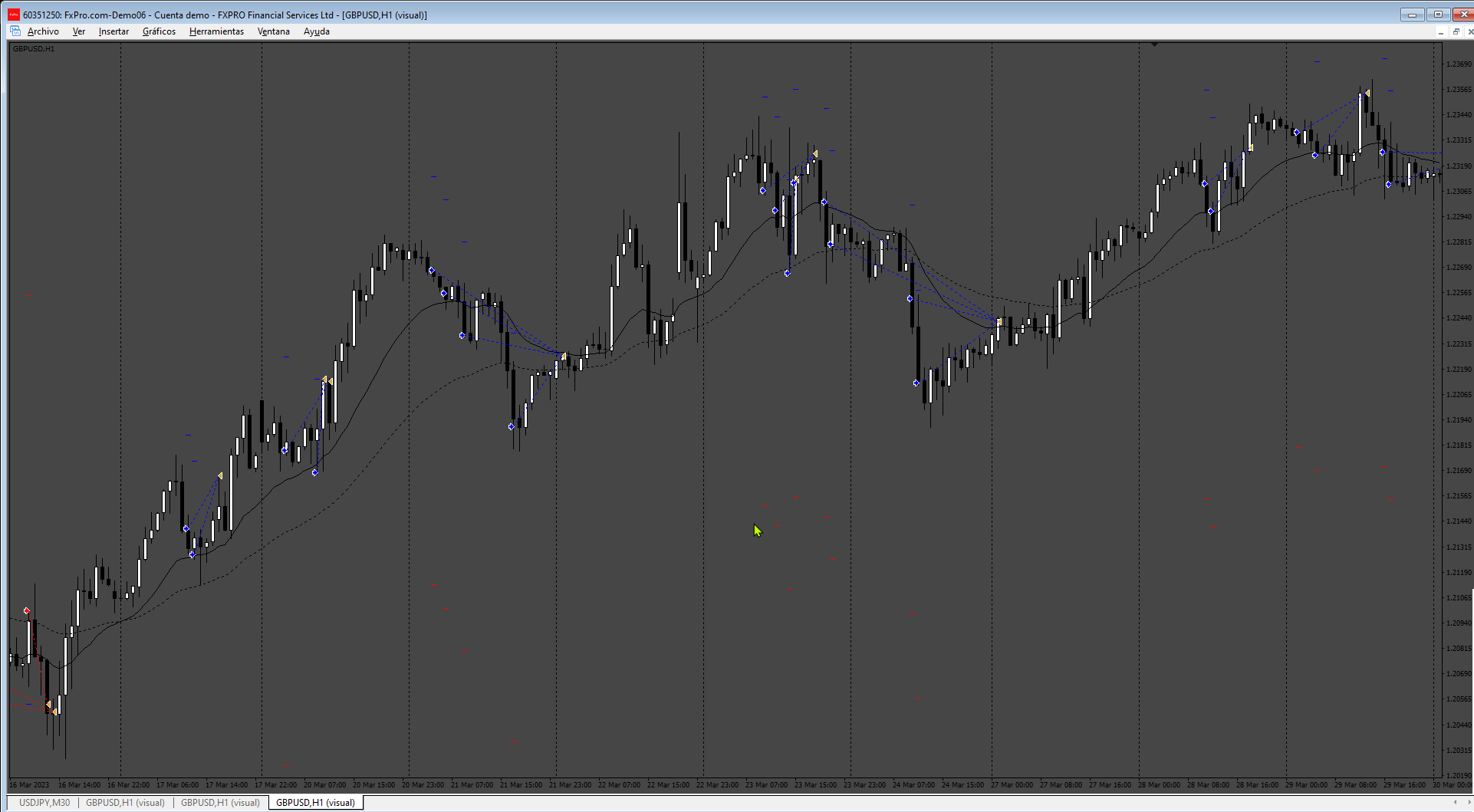Click the 28 Mar 16:00 time axis label

[x=1257, y=785]
